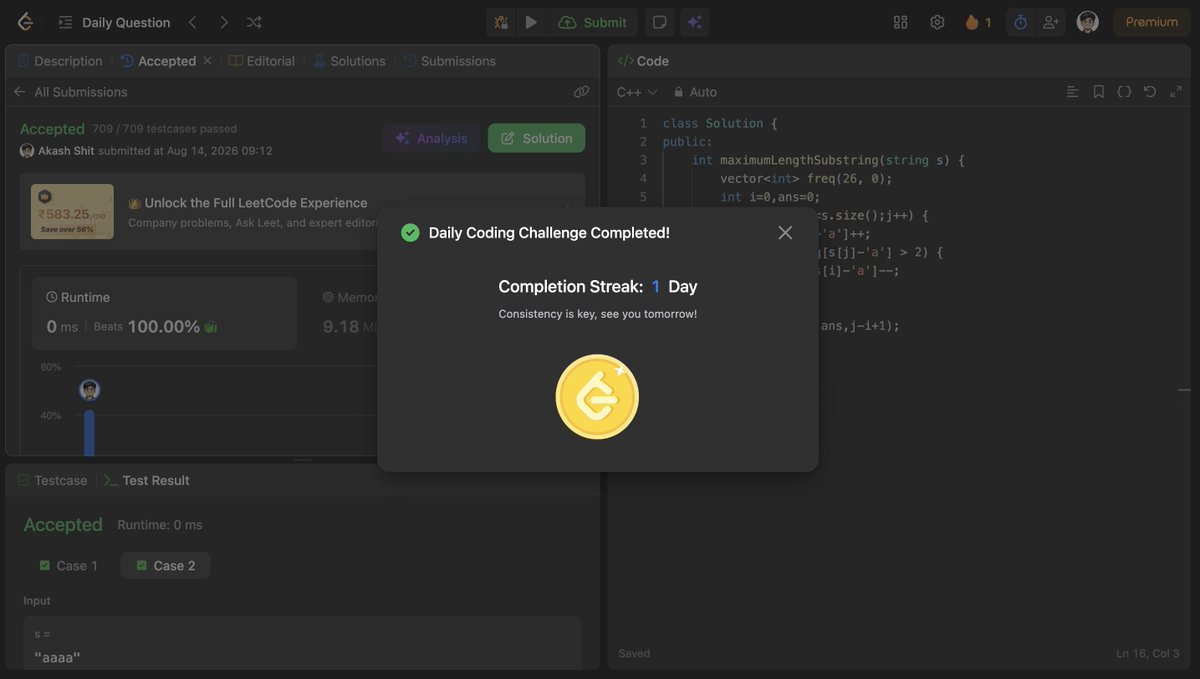Switch to the Editorial tab
The height and width of the screenshot is (679, 1200).
coord(262,61)
